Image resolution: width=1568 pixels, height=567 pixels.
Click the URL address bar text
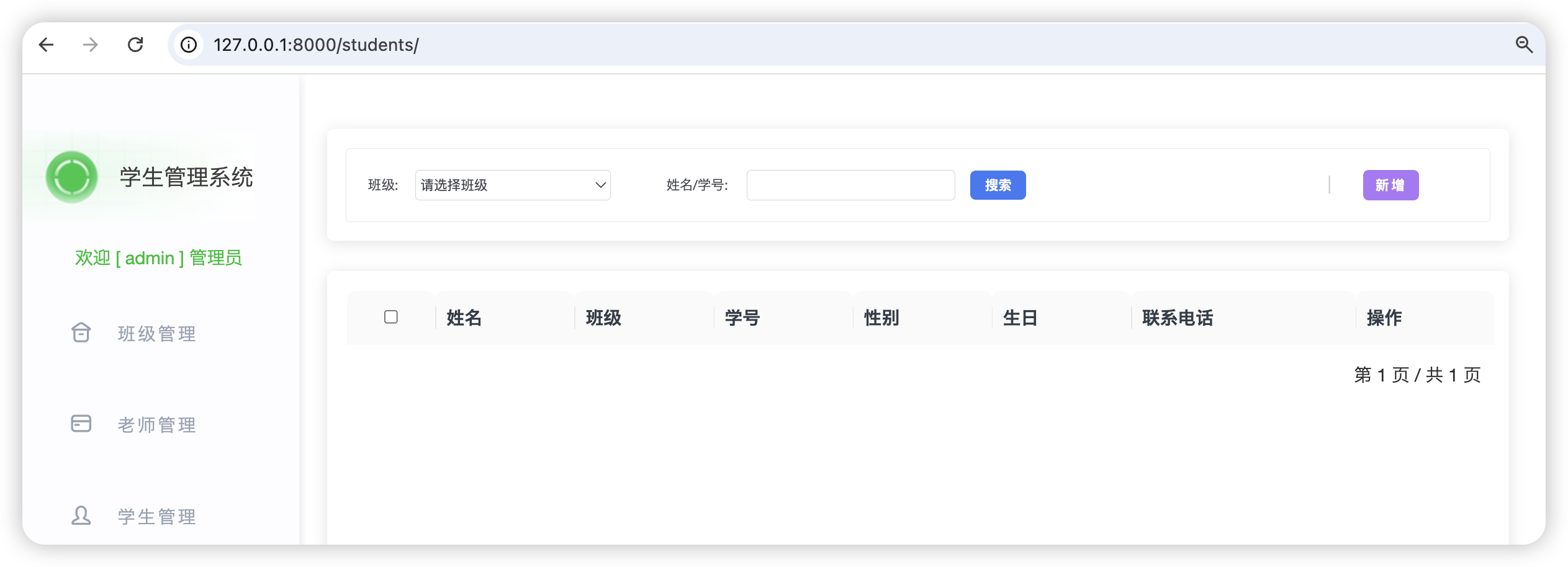tap(316, 45)
